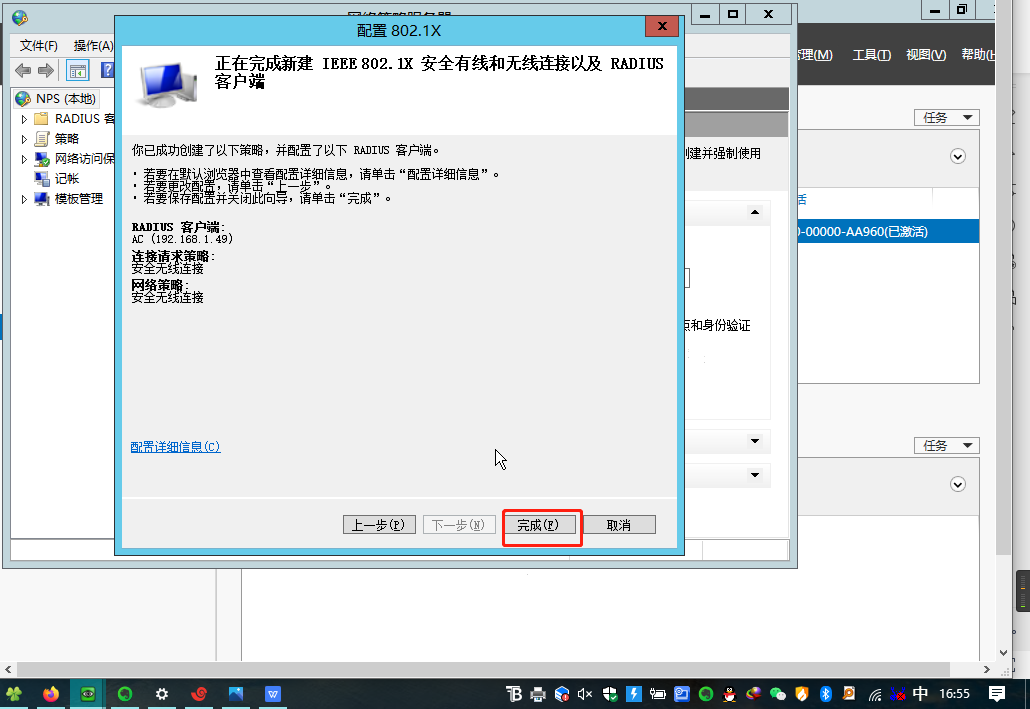The width and height of the screenshot is (1030, 709).
Task: Close the 配置 802.1X dialog
Action: 662,26
